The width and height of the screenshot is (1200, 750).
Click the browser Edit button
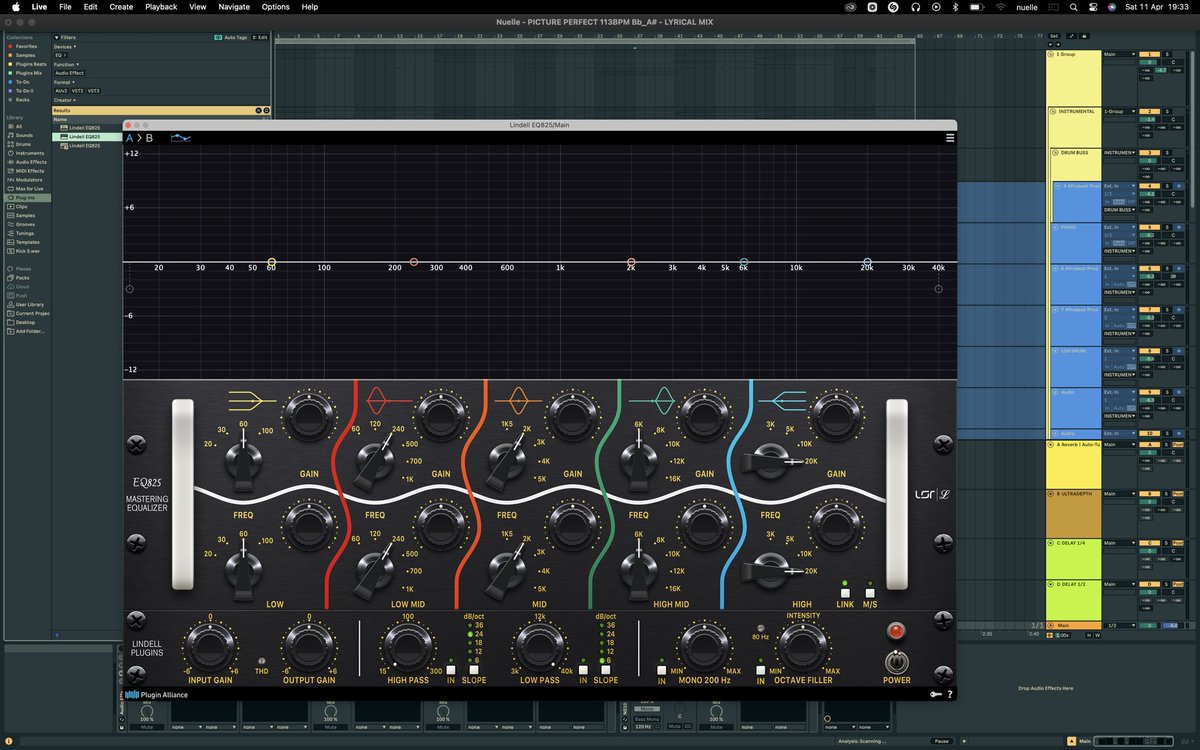[259, 37]
